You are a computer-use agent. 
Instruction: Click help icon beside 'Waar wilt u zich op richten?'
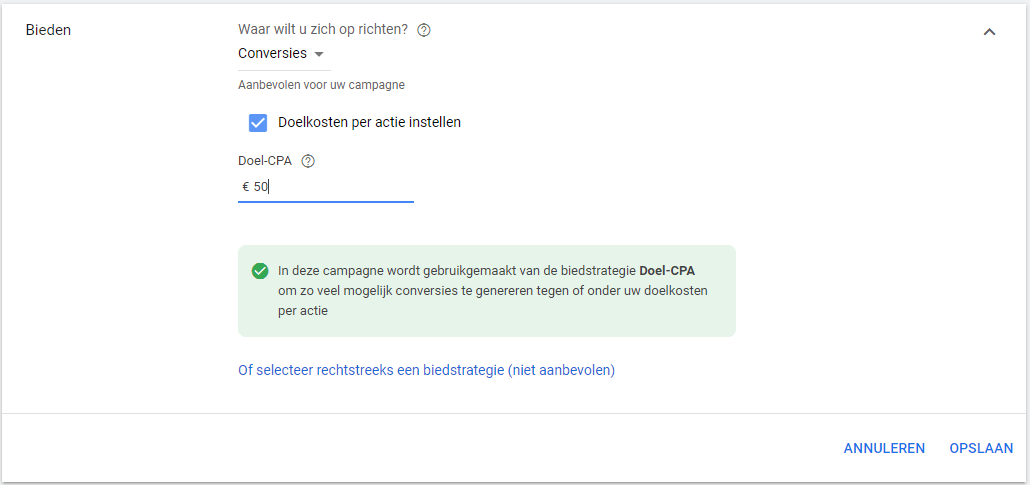424,30
